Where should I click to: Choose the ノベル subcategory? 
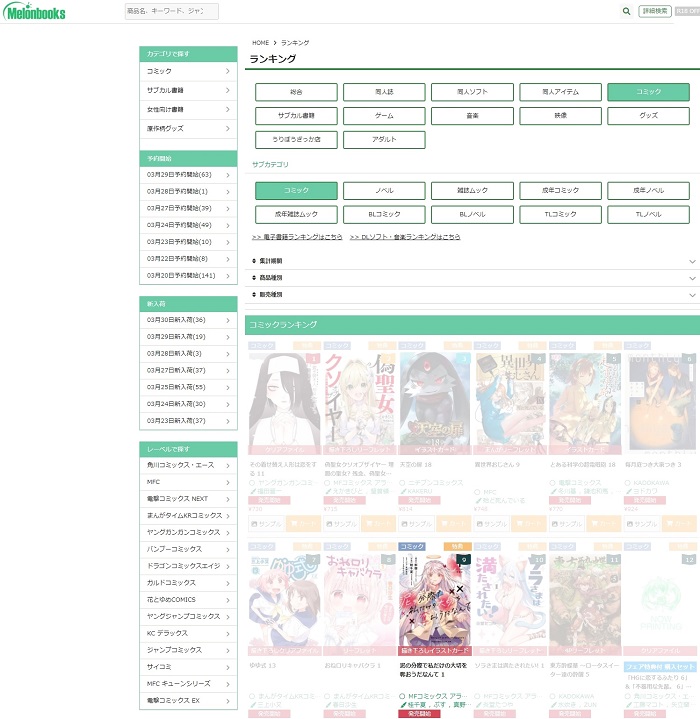pyautogui.click(x=384, y=190)
